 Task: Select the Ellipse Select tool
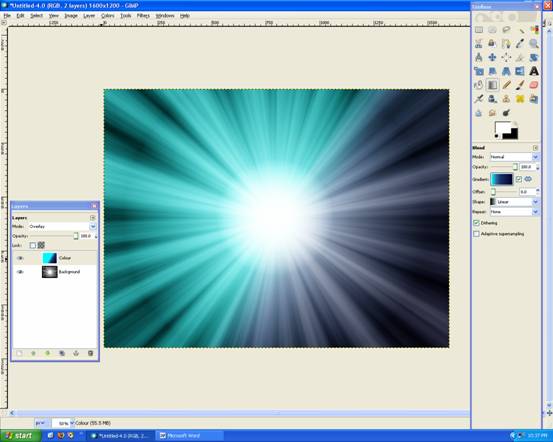492,30
